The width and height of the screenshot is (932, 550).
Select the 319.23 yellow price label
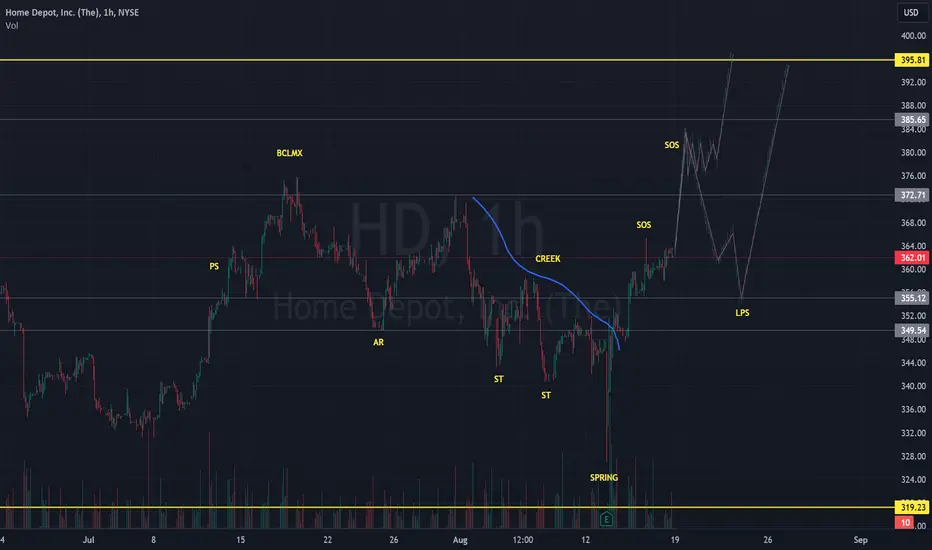[912, 507]
